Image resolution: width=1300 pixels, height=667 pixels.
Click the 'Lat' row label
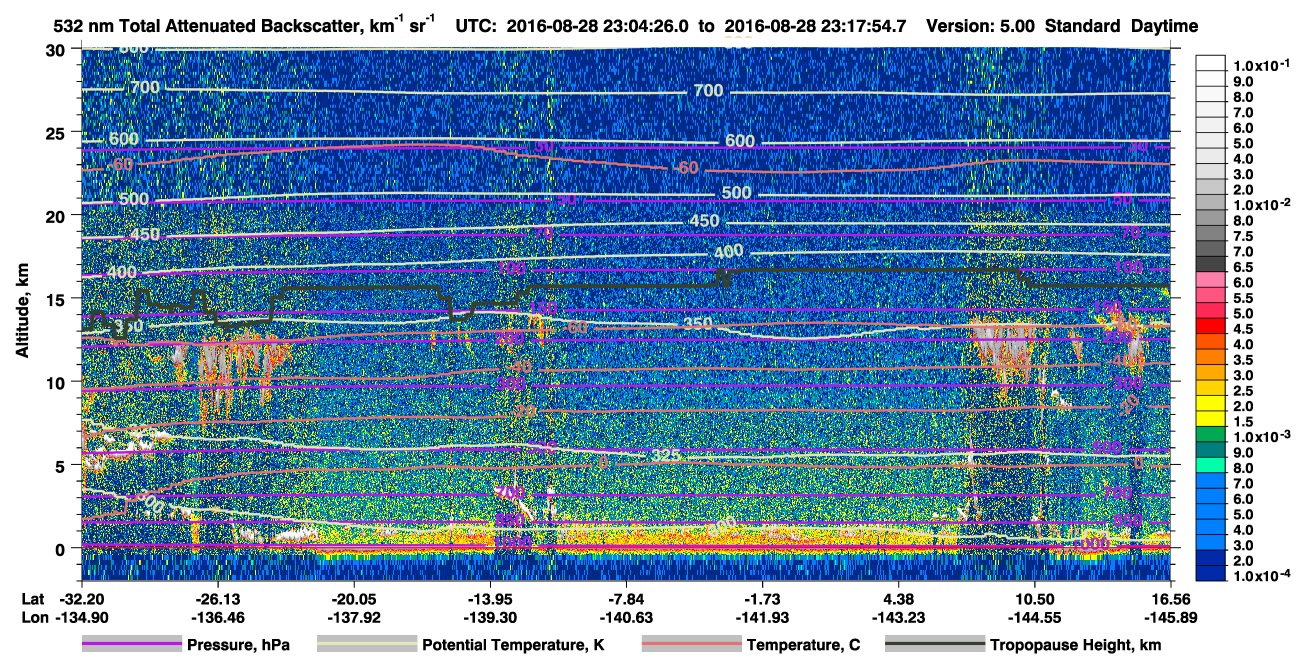point(32,598)
